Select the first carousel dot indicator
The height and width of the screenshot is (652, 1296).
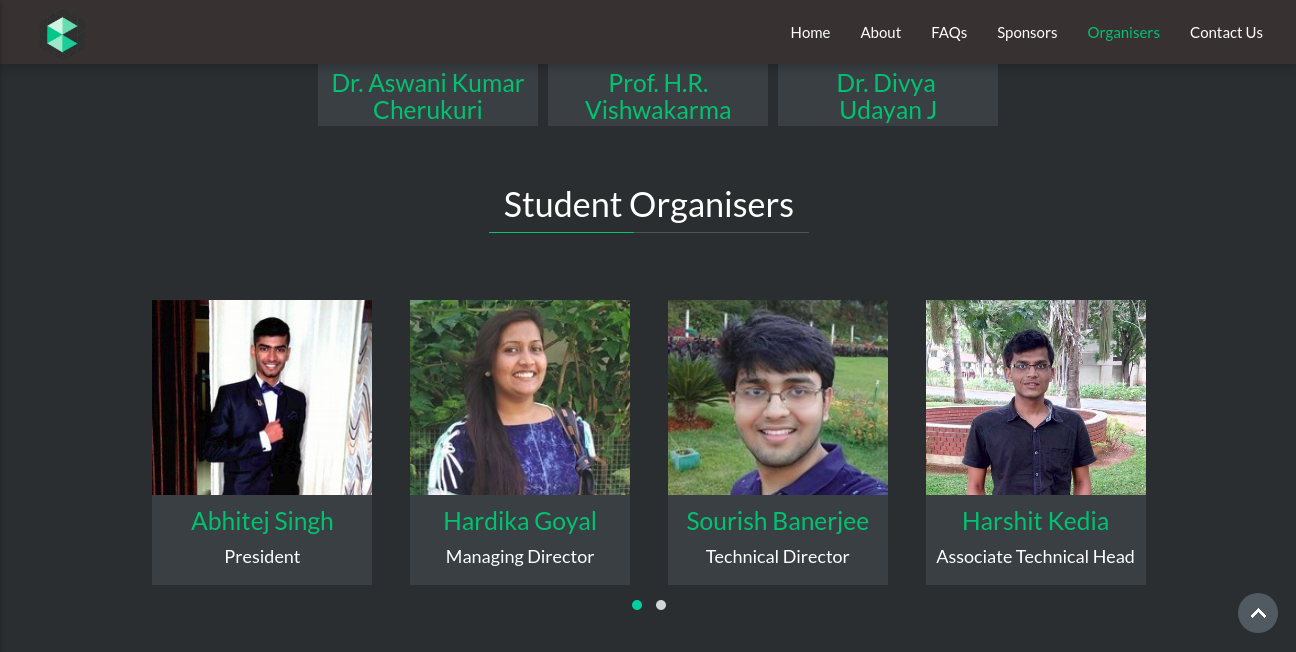[x=637, y=605]
